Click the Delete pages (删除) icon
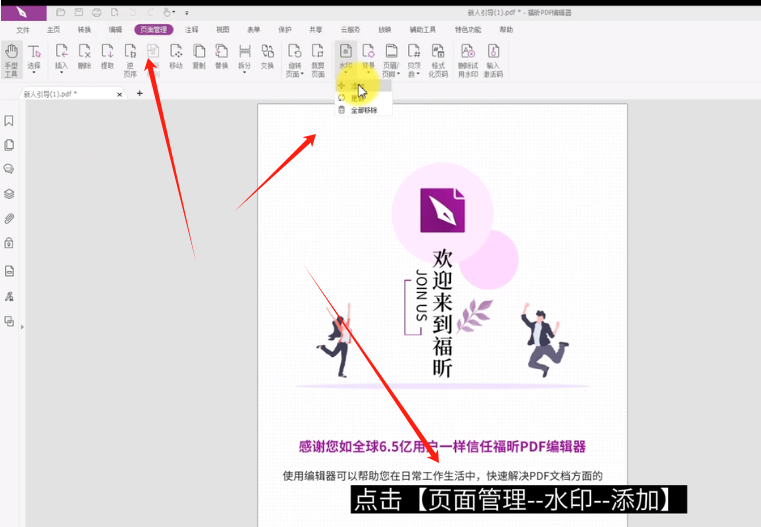The height and width of the screenshot is (527, 761). (x=84, y=56)
